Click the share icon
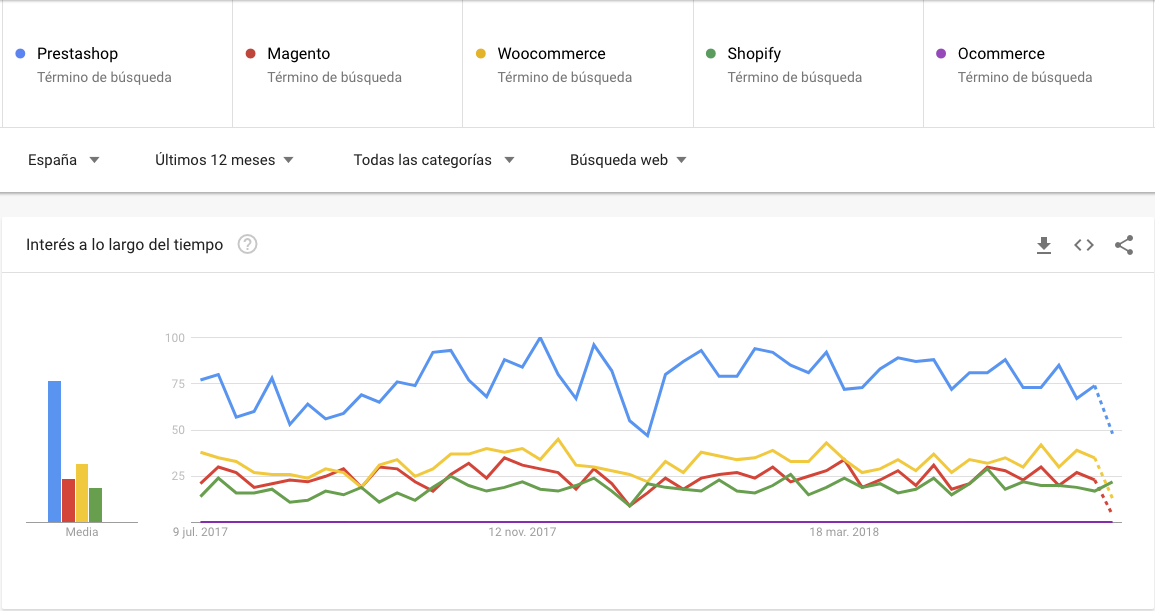This screenshot has width=1155, height=611. (1124, 245)
